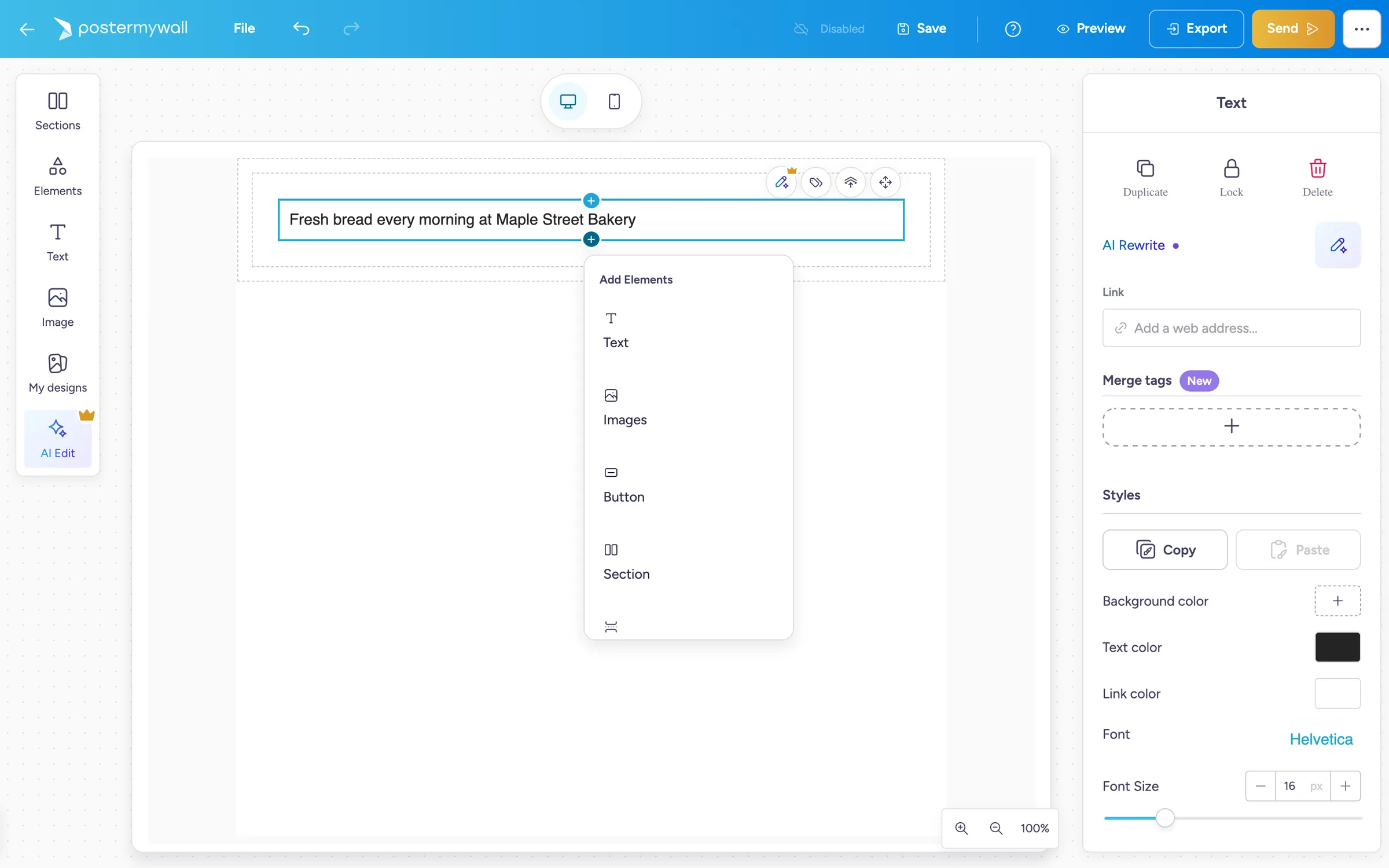The image size is (1389, 868).
Task: Click the Font Size slider handle
Action: pyautogui.click(x=1165, y=818)
